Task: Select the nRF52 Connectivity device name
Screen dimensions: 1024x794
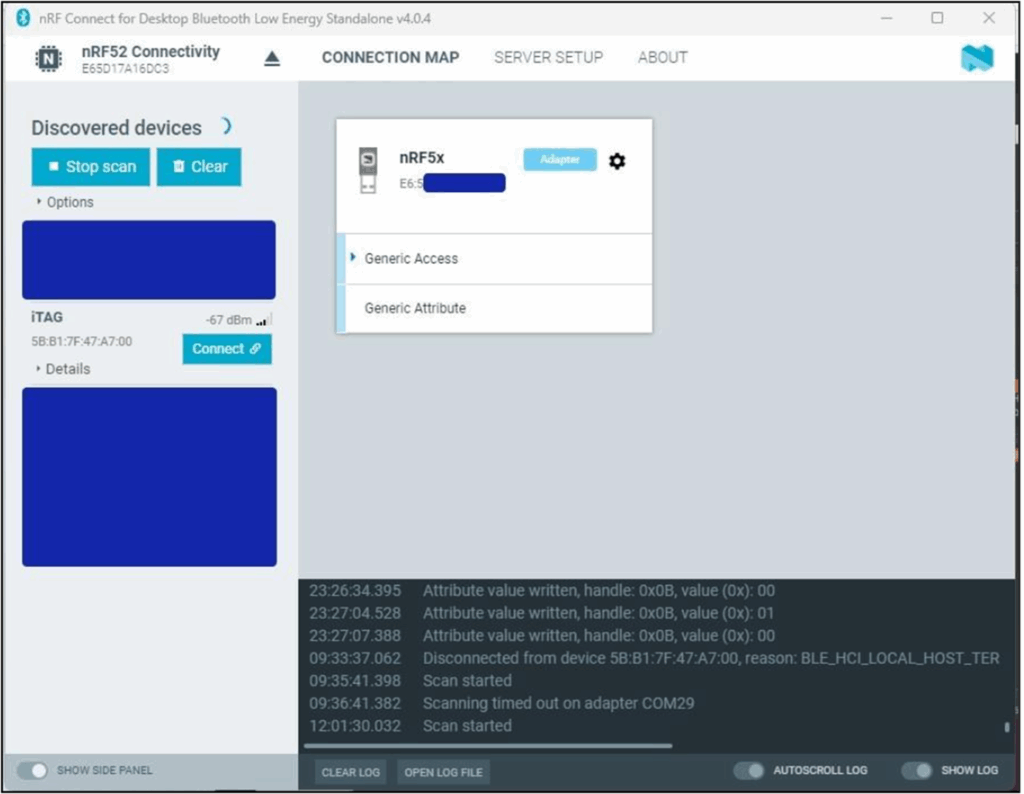Action: click(151, 52)
